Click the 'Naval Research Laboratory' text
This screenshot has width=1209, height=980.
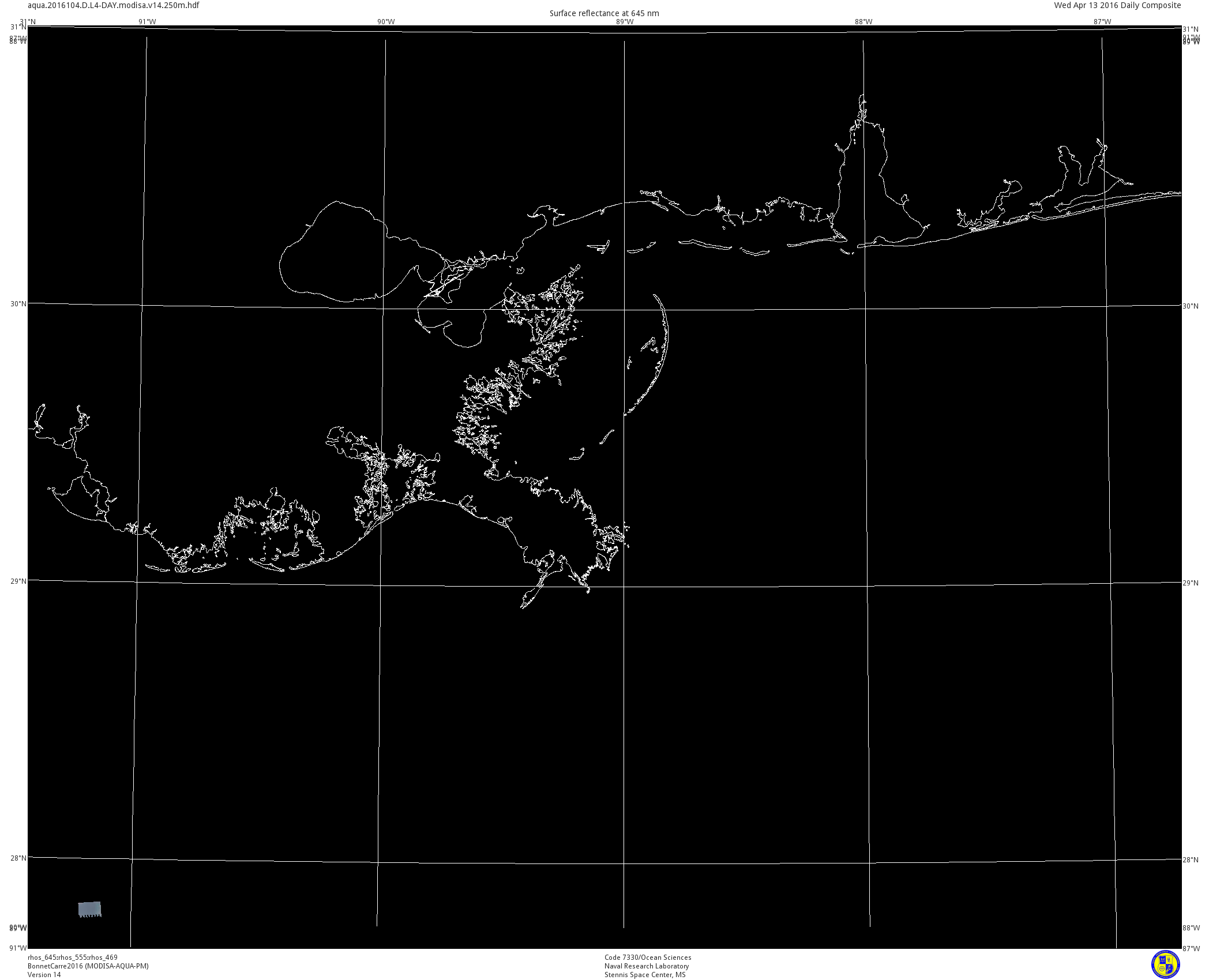[x=647, y=966]
